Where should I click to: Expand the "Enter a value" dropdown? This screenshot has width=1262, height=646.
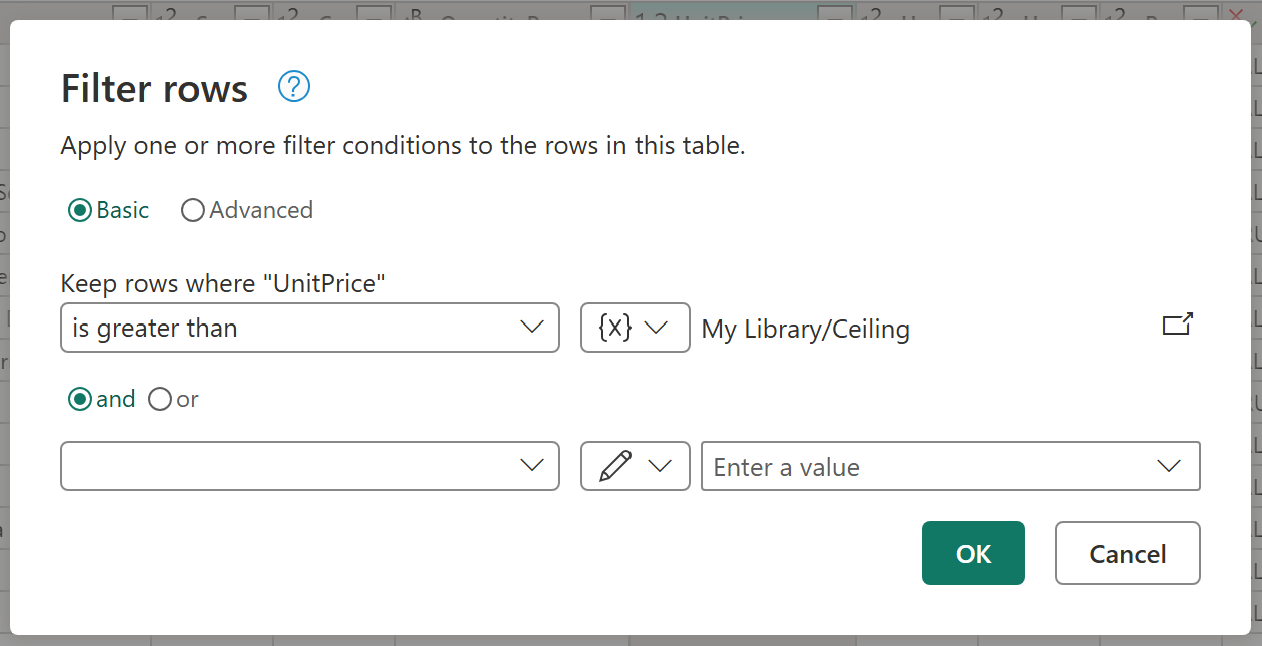(1168, 466)
